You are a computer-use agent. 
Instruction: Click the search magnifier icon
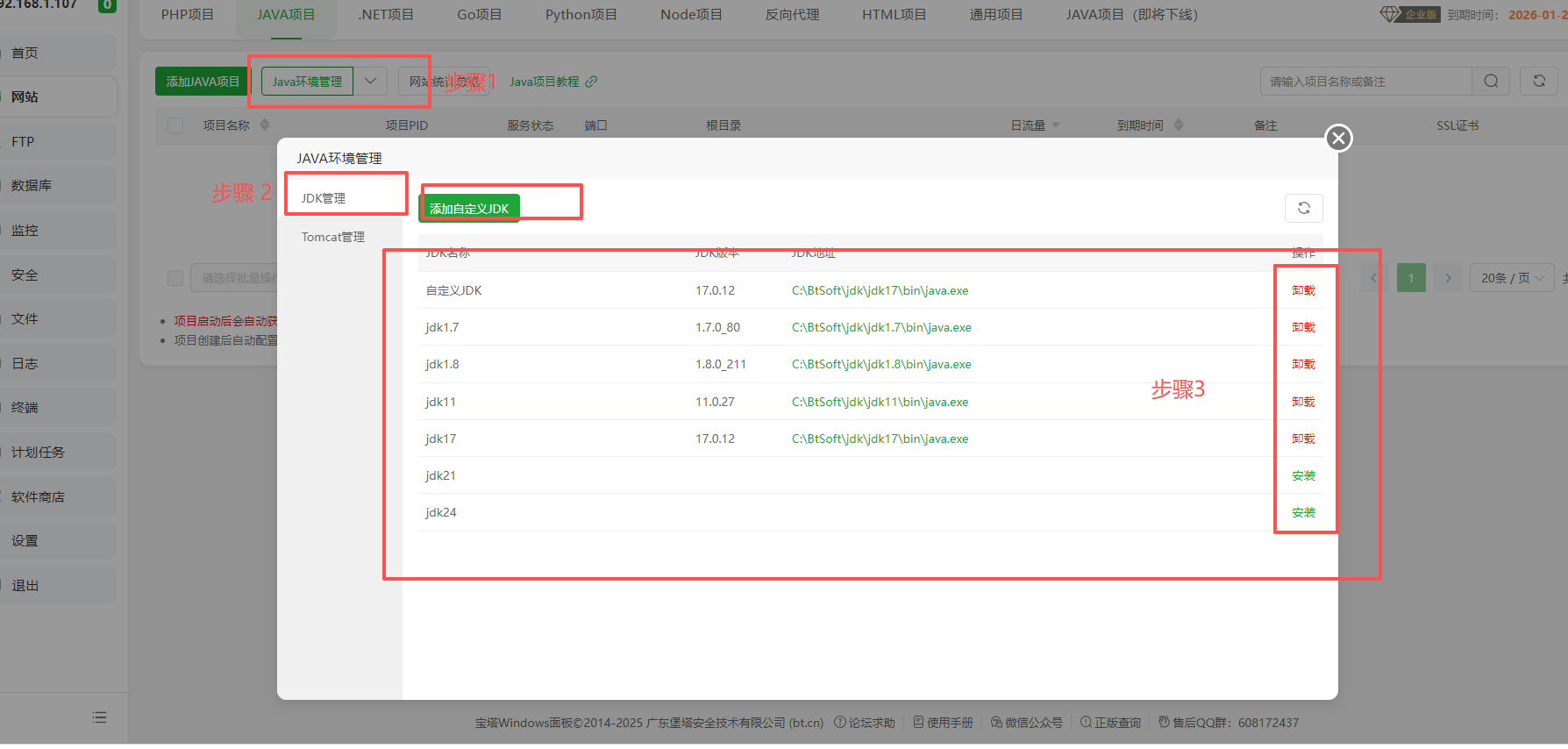pos(1491,82)
